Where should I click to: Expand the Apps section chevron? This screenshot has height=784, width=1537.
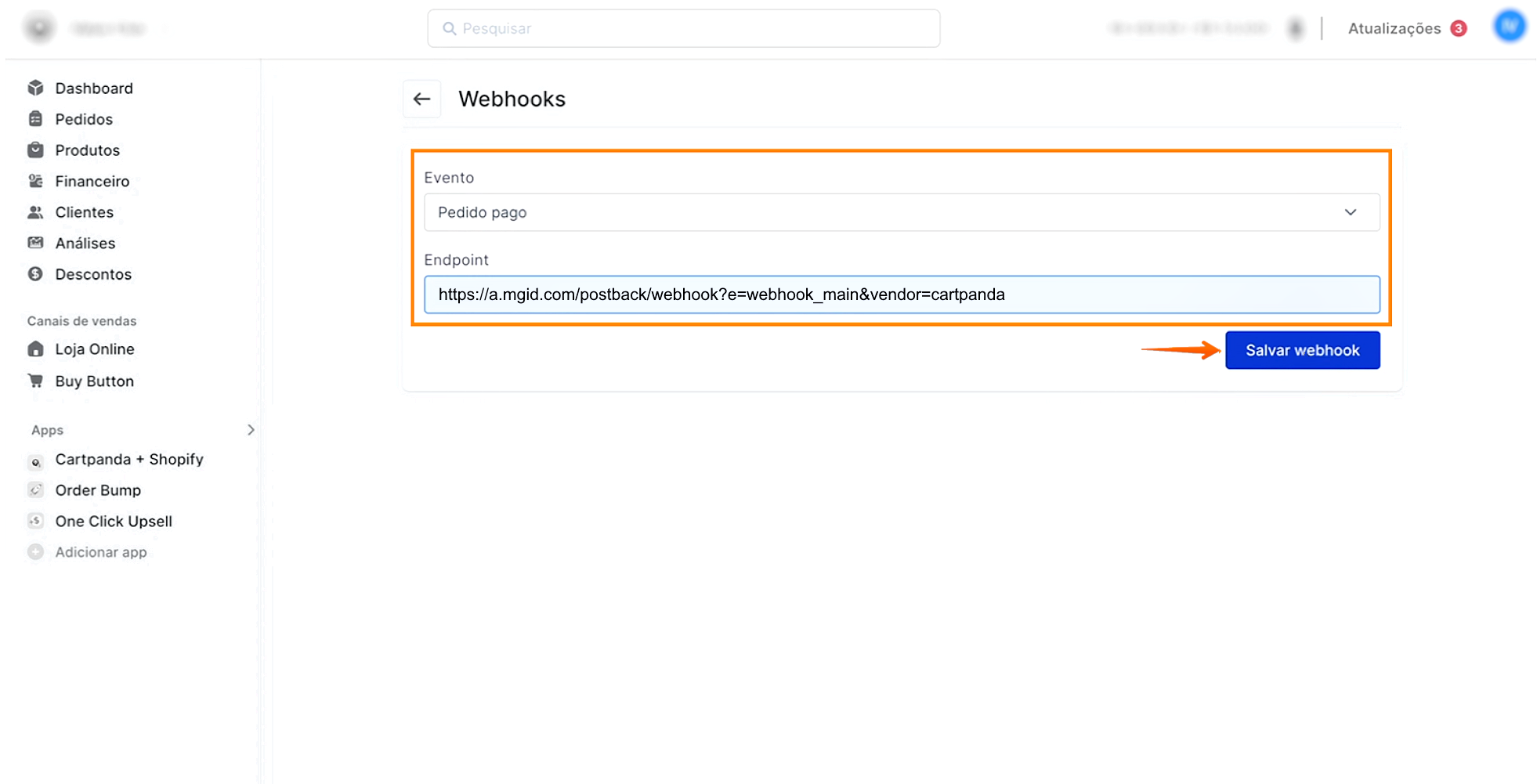pyautogui.click(x=251, y=430)
